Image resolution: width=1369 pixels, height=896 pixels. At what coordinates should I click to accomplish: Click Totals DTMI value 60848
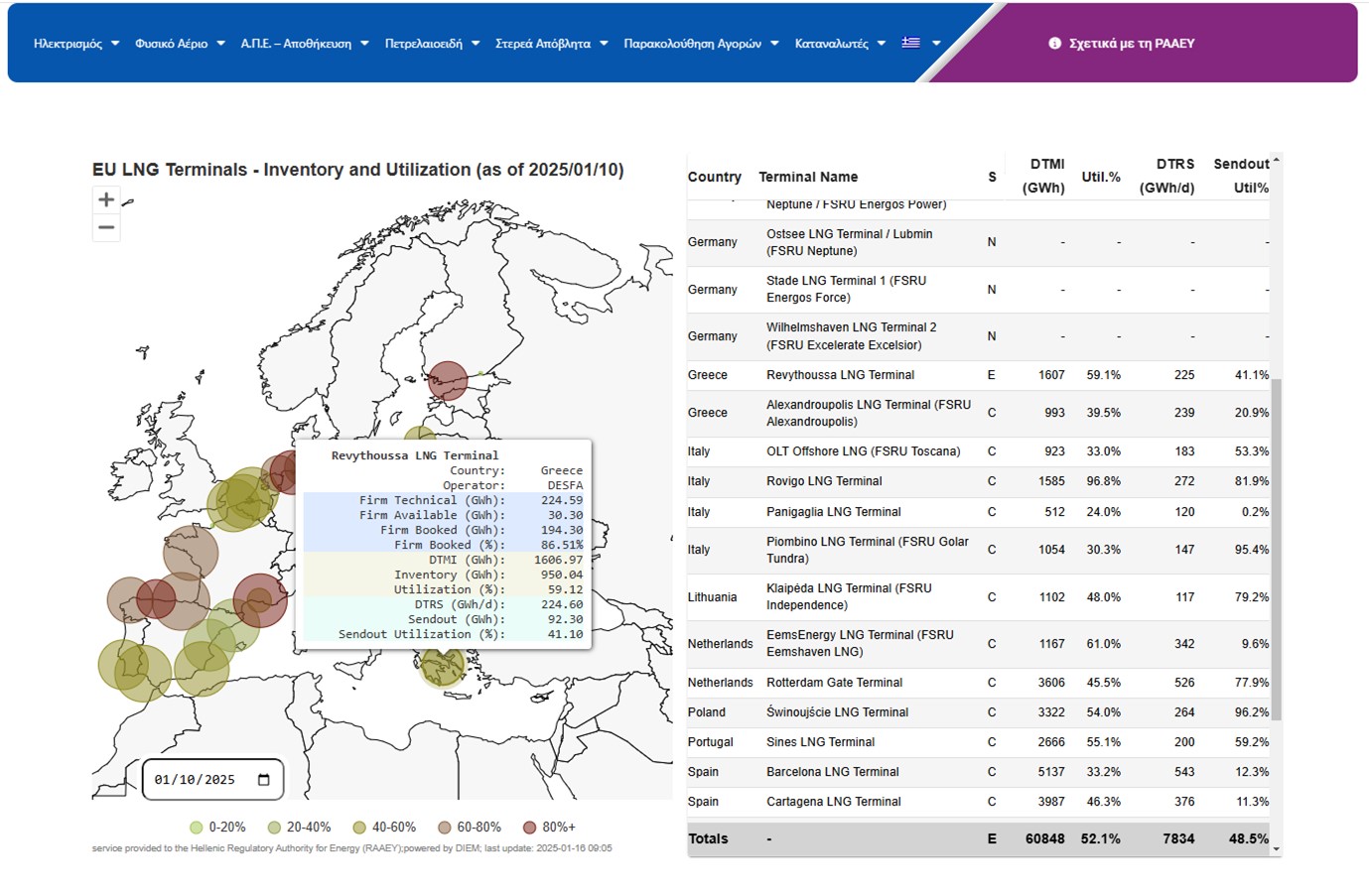click(x=1045, y=838)
